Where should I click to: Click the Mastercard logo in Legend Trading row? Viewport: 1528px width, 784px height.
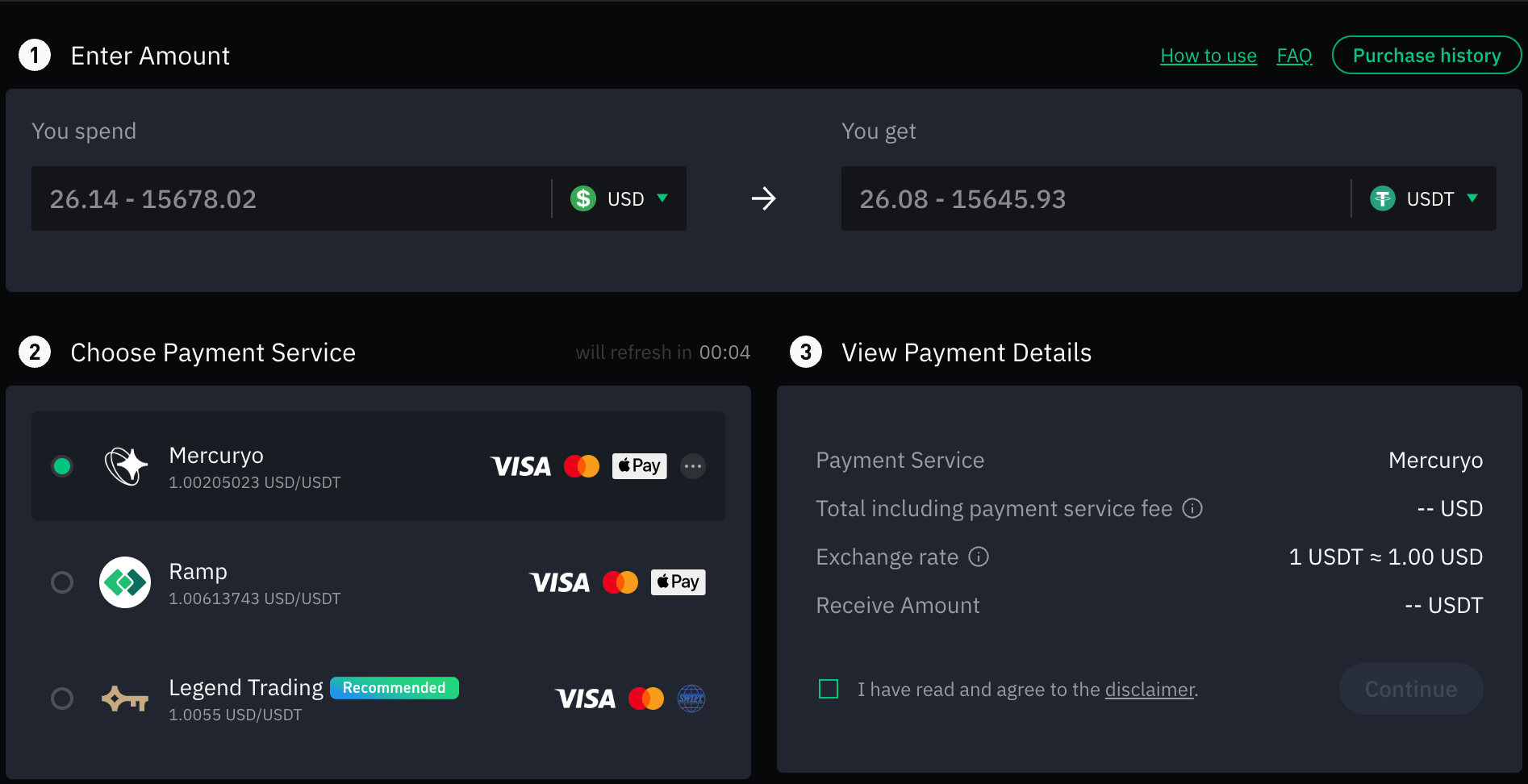(x=646, y=699)
